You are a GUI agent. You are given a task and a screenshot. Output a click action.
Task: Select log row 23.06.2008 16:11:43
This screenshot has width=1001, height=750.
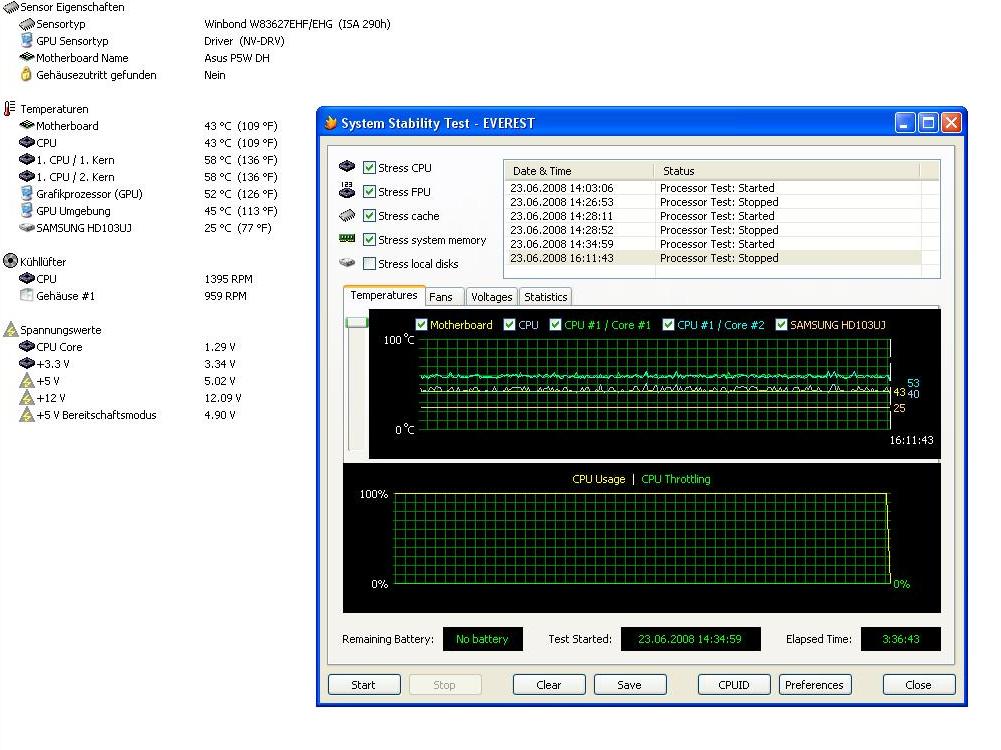[x=713, y=258]
